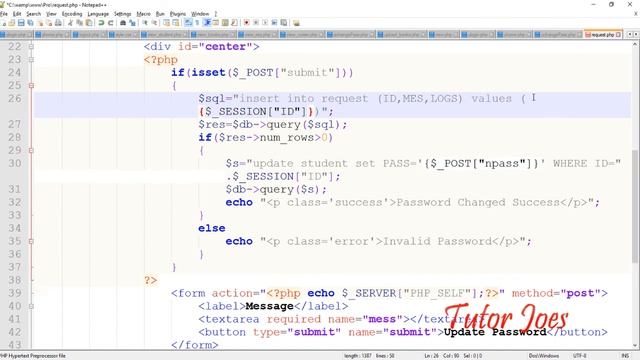Open the File menu

pos(4,14)
